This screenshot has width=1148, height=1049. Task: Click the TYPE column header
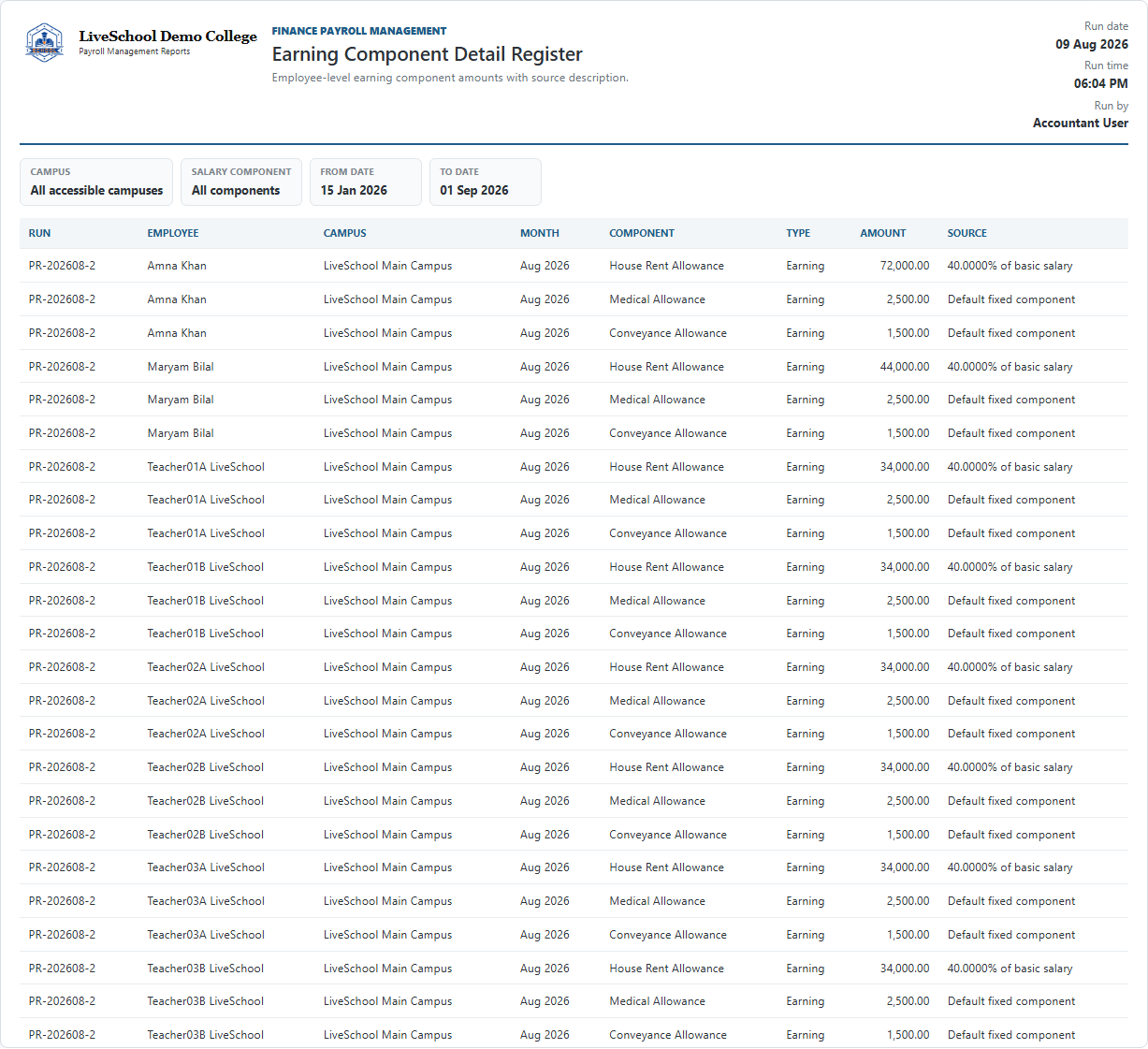(798, 233)
